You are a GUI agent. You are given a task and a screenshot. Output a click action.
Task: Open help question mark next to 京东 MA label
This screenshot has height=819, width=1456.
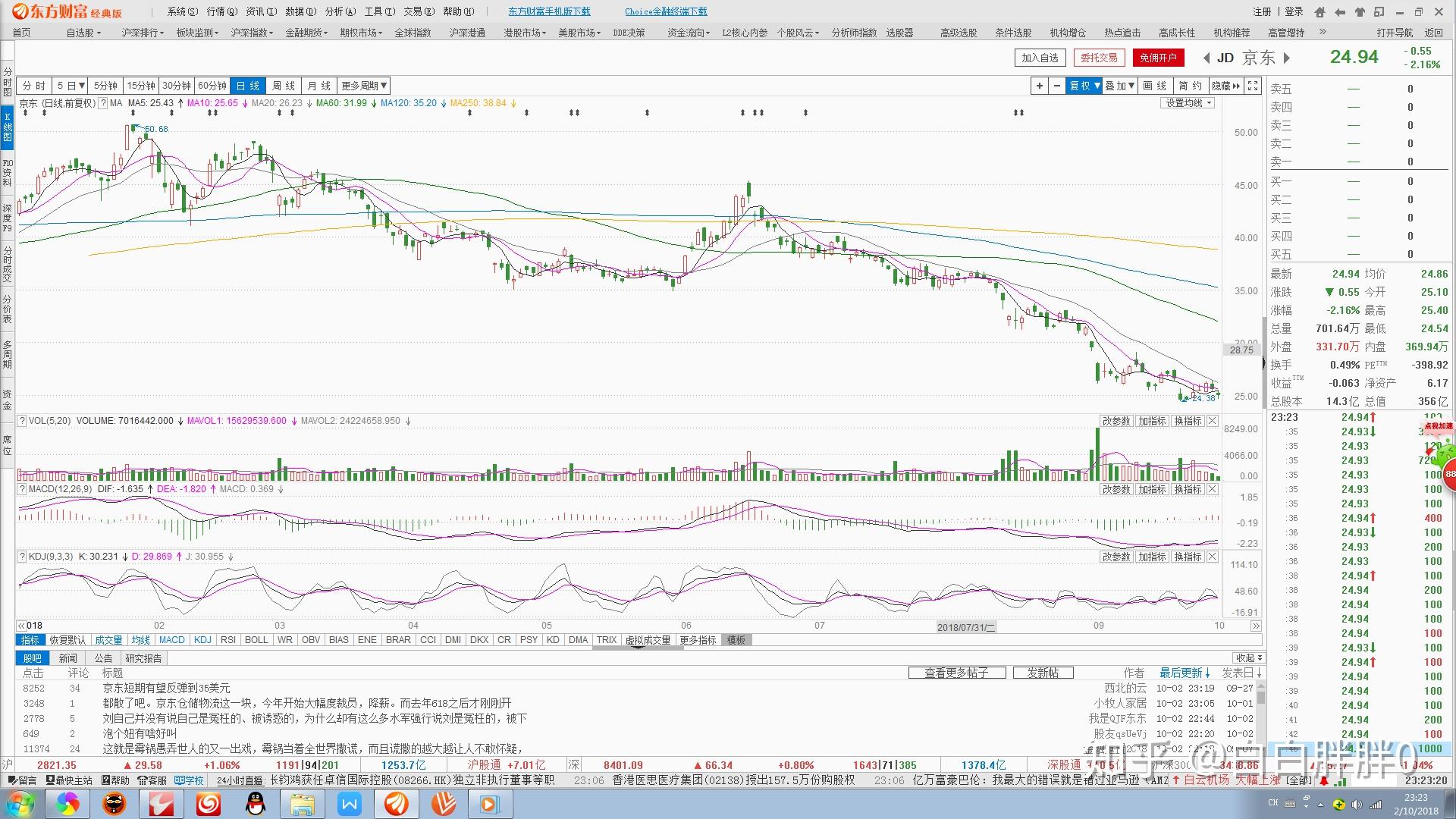click(103, 103)
